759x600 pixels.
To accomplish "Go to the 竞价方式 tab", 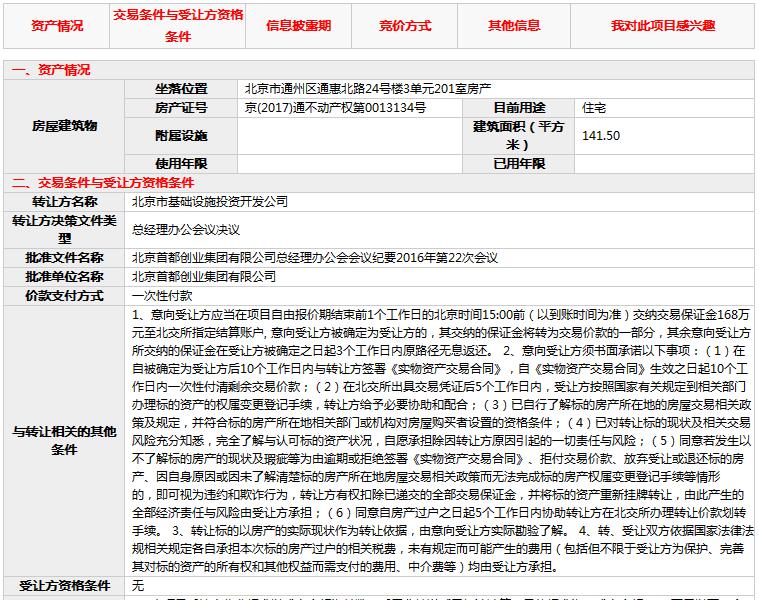I will [405, 26].
